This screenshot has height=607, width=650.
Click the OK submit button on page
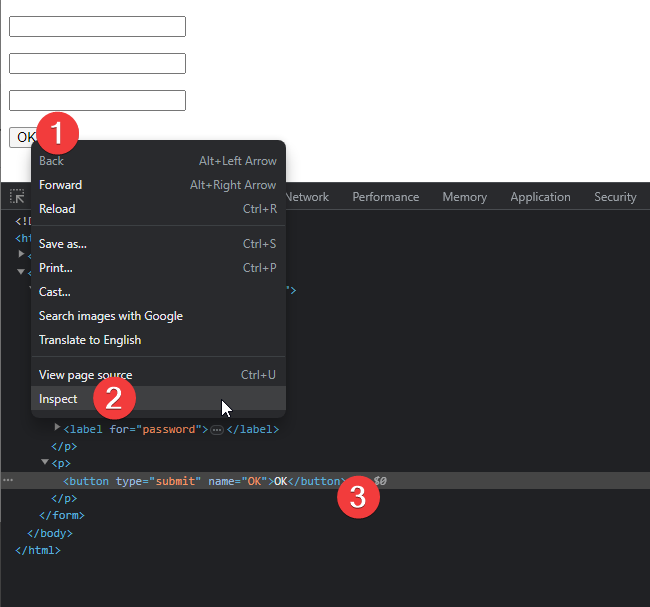24,138
